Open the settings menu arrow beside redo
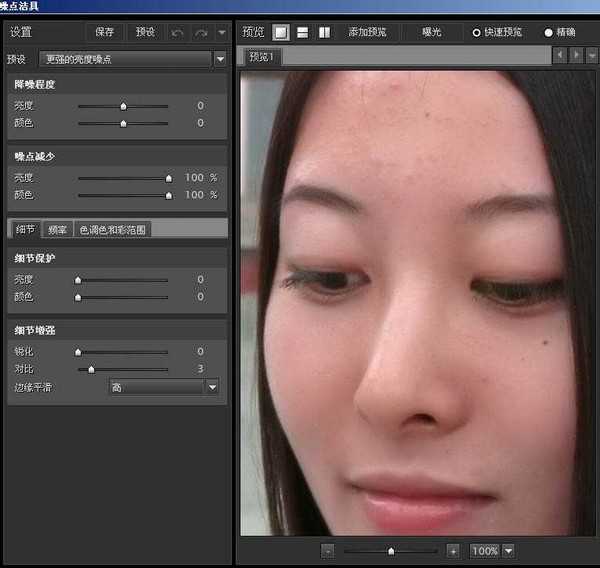Viewport: 600px width, 568px height. coord(221,32)
